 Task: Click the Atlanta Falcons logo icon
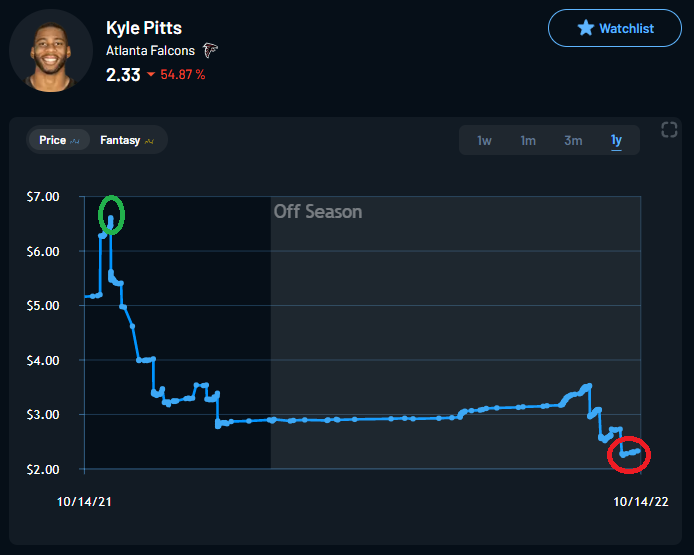click(x=210, y=49)
